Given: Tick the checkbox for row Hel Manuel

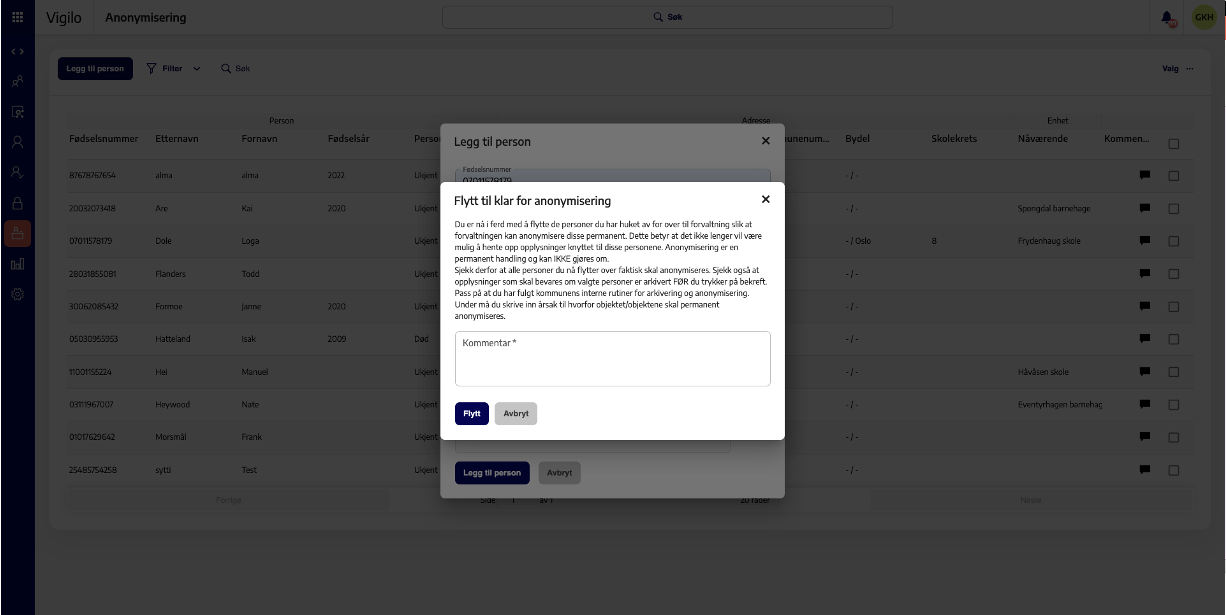Looking at the screenshot, I should [1174, 372].
